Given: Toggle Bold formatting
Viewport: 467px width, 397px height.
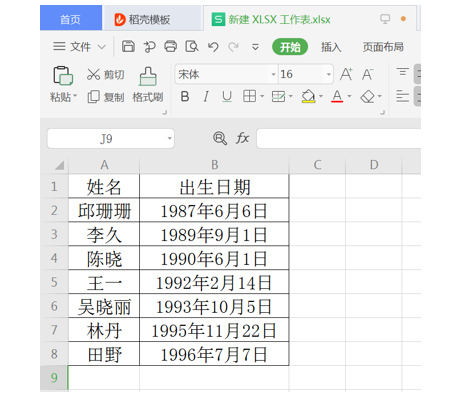Looking at the screenshot, I should pyautogui.click(x=185, y=97).
